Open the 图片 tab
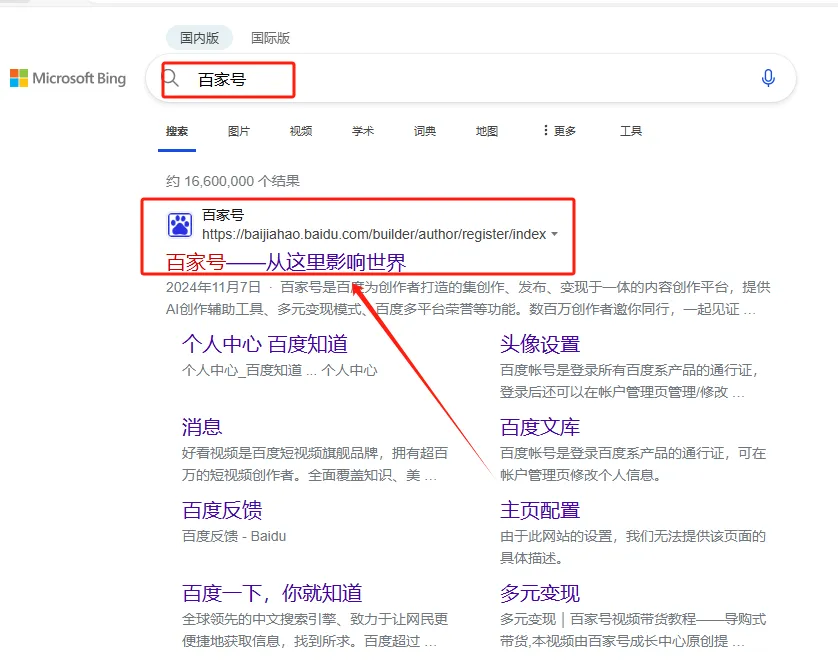The width and height of the screenshot is (838, 667). pyautogui.click(x=239, y=131)
